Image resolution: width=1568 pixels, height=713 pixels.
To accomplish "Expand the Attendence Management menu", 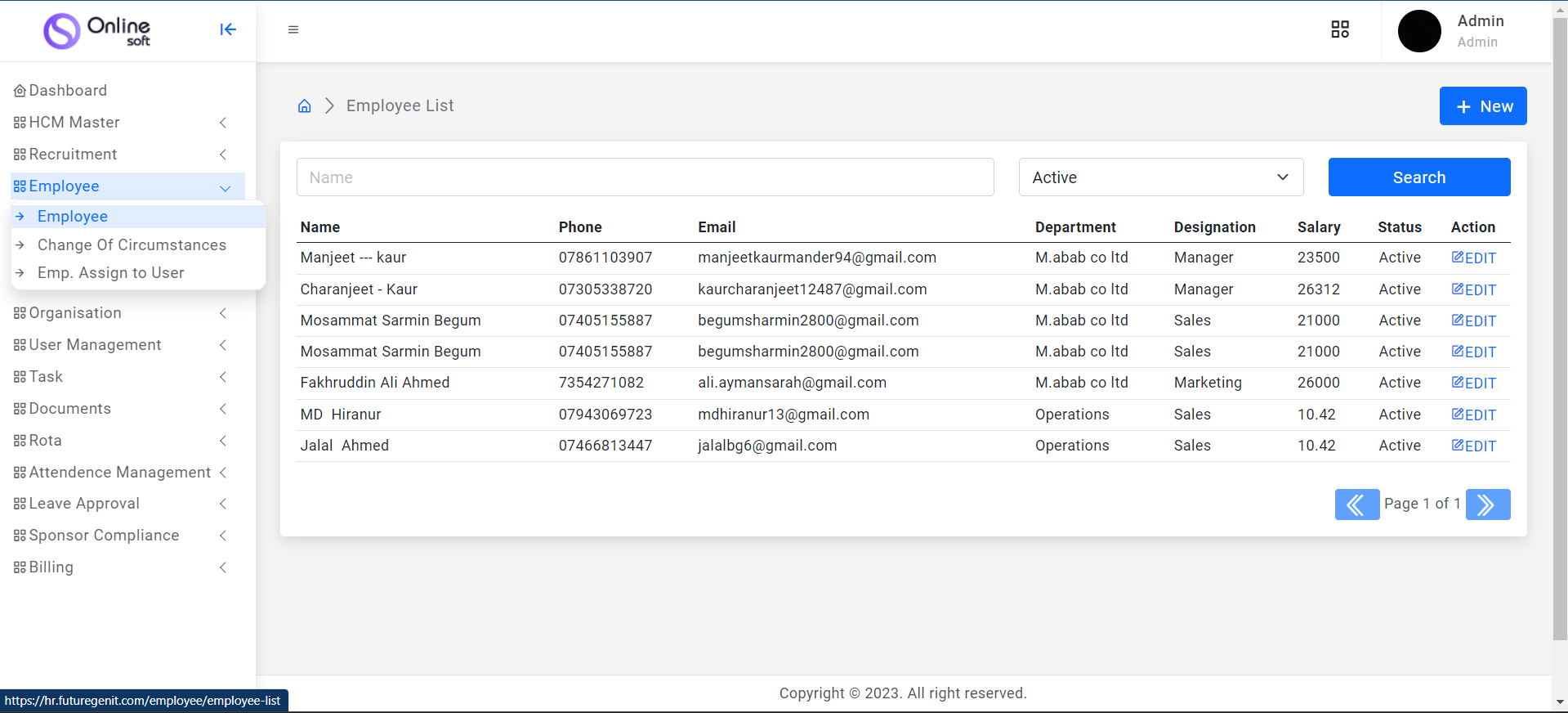I will [120, 473].
